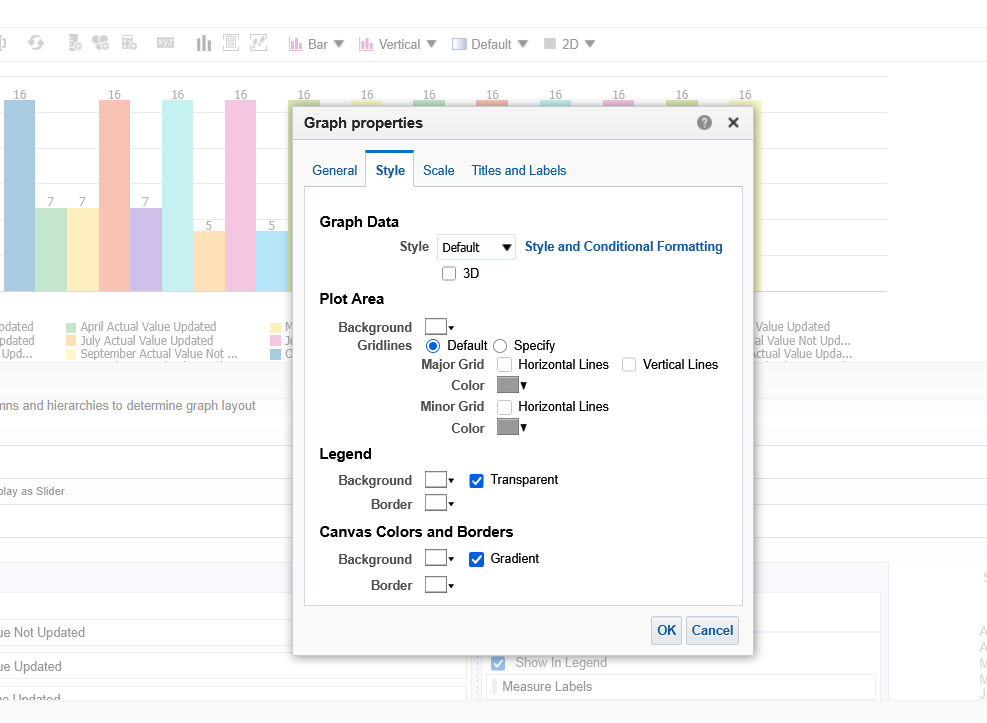Viewport: 987px width, 723px height.
Task: Open the Titles and Labels tab
Action: (519, 171)
